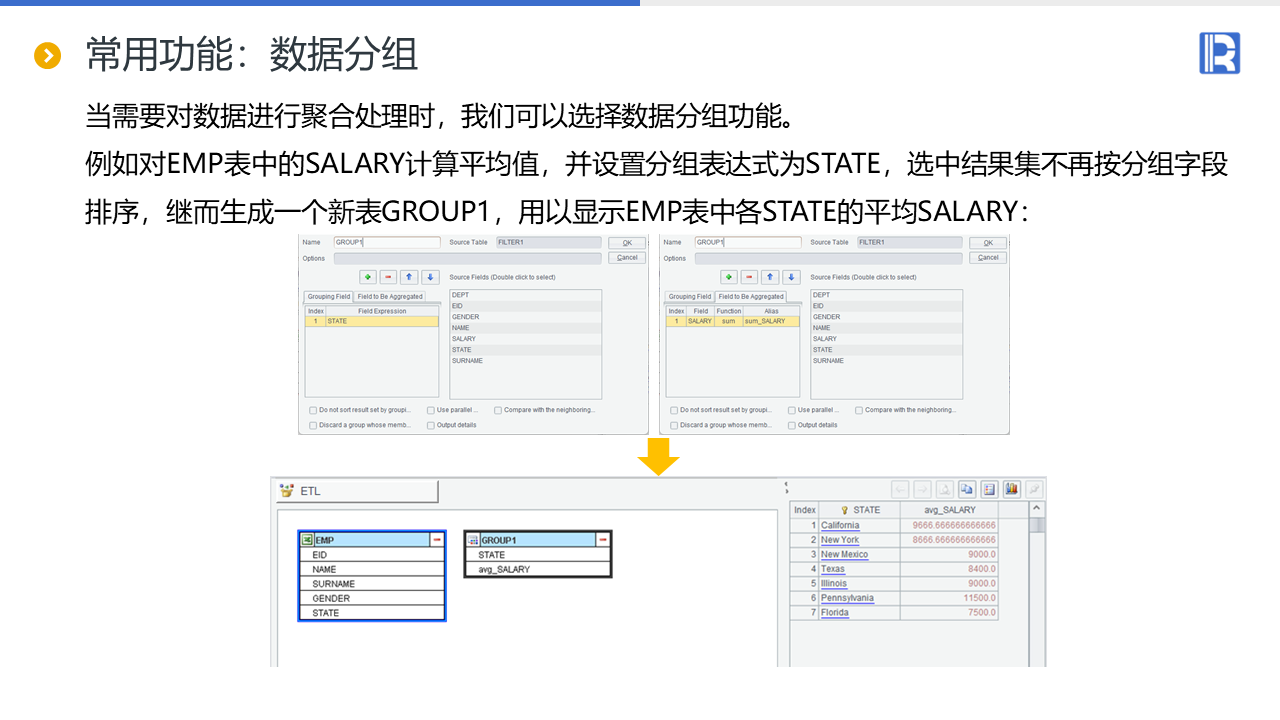Select DEPT source field in grouping-field dialog

pos(526,295)
